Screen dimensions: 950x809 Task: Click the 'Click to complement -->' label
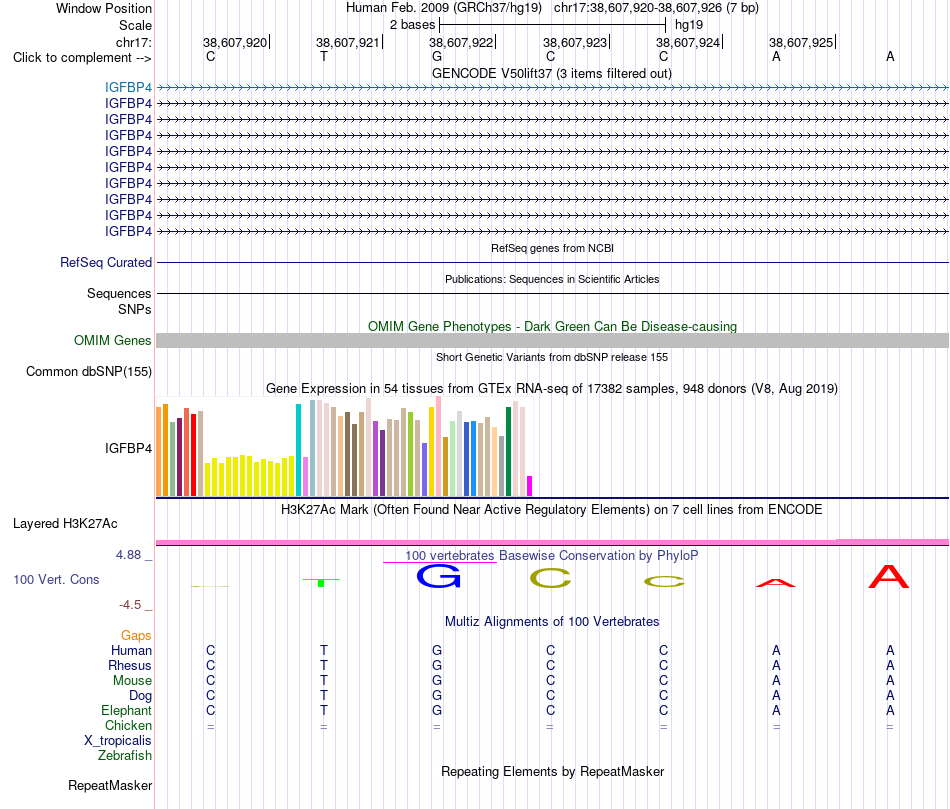click(82, 58)
